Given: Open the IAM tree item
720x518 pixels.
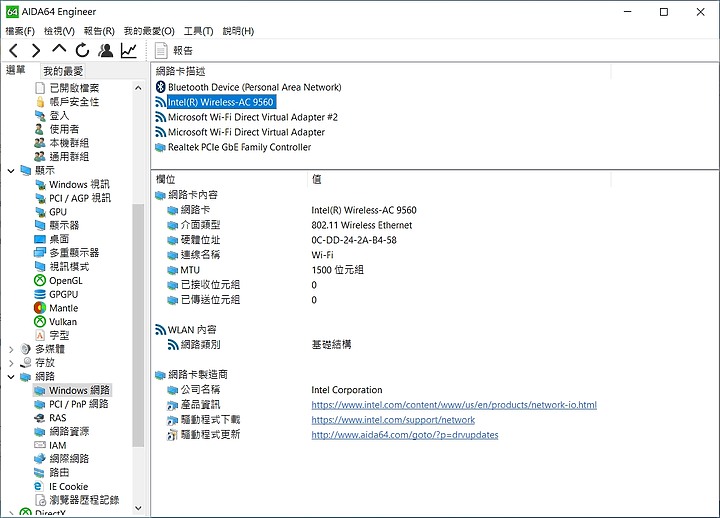Looking at the screenshot, I should tap(51, 445).
